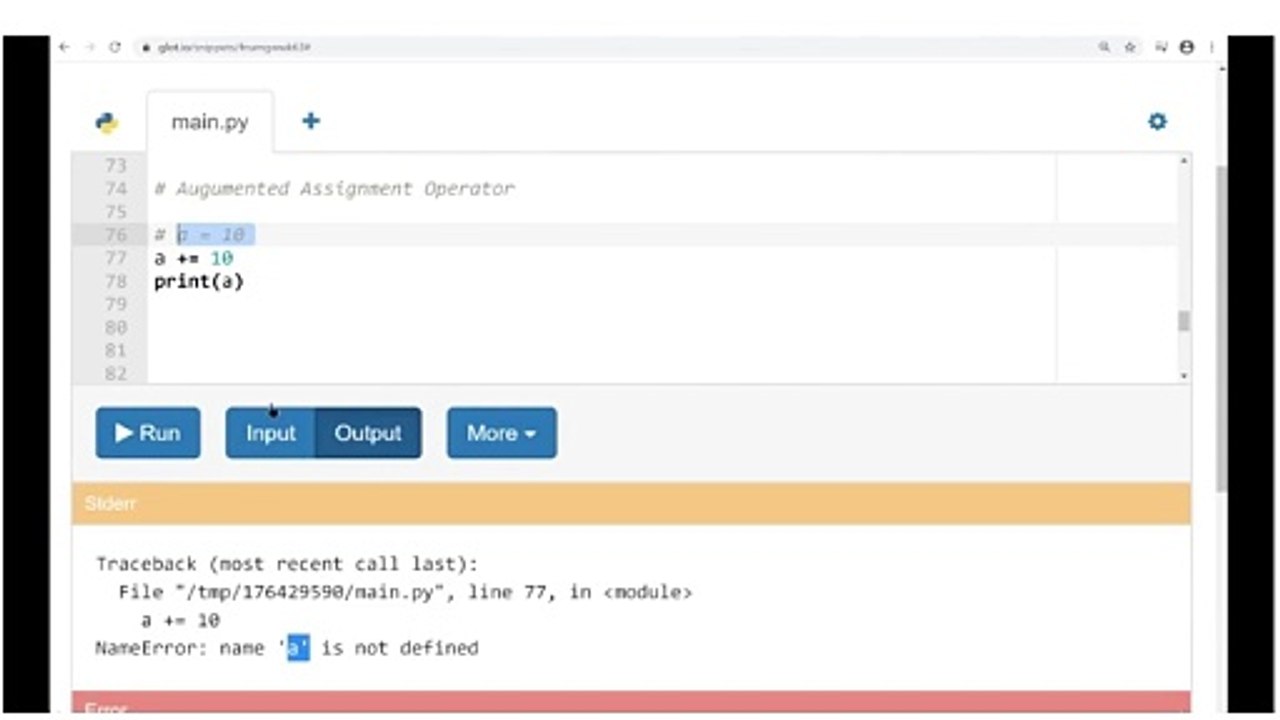Switch to the Input view

pos(270,433)
